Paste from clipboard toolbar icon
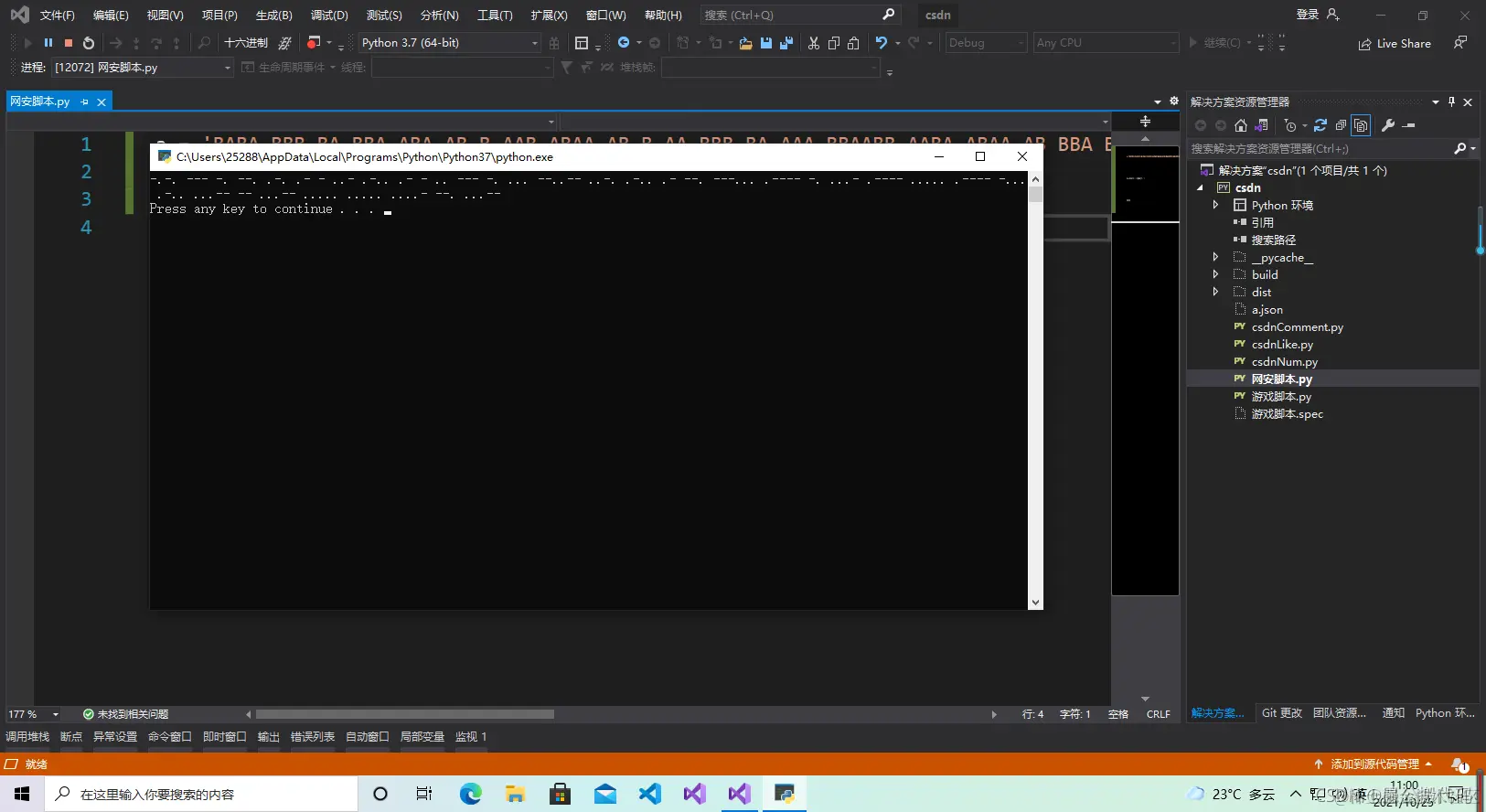Image resolution: width=1486 pixels, height=812 pixels. pos(853,43)
